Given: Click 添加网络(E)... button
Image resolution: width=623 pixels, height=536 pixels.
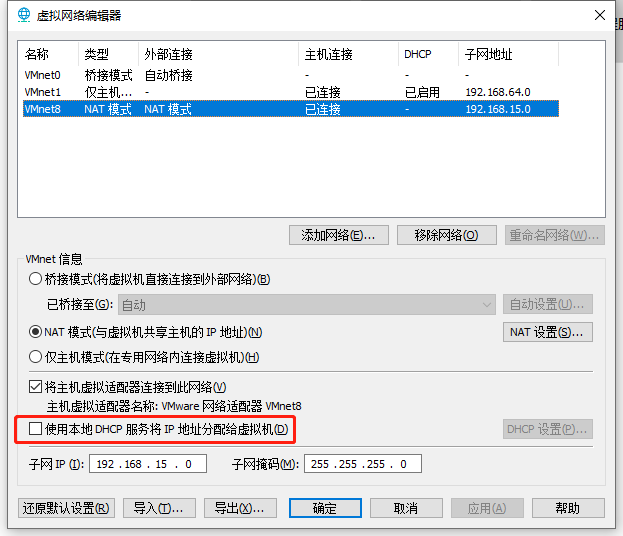Looking at the screenshot, I should click(339, 235).
